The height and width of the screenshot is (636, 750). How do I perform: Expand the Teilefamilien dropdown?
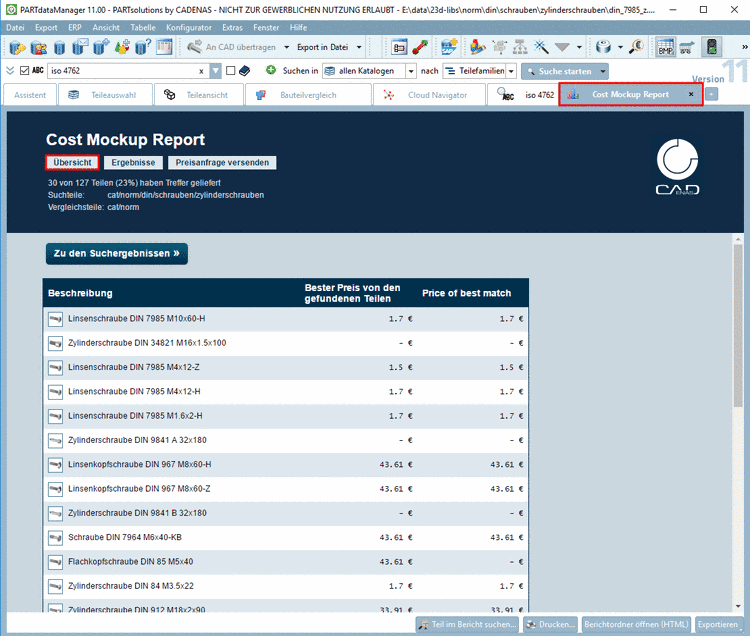pyautogui.click(x=511, y=71)
